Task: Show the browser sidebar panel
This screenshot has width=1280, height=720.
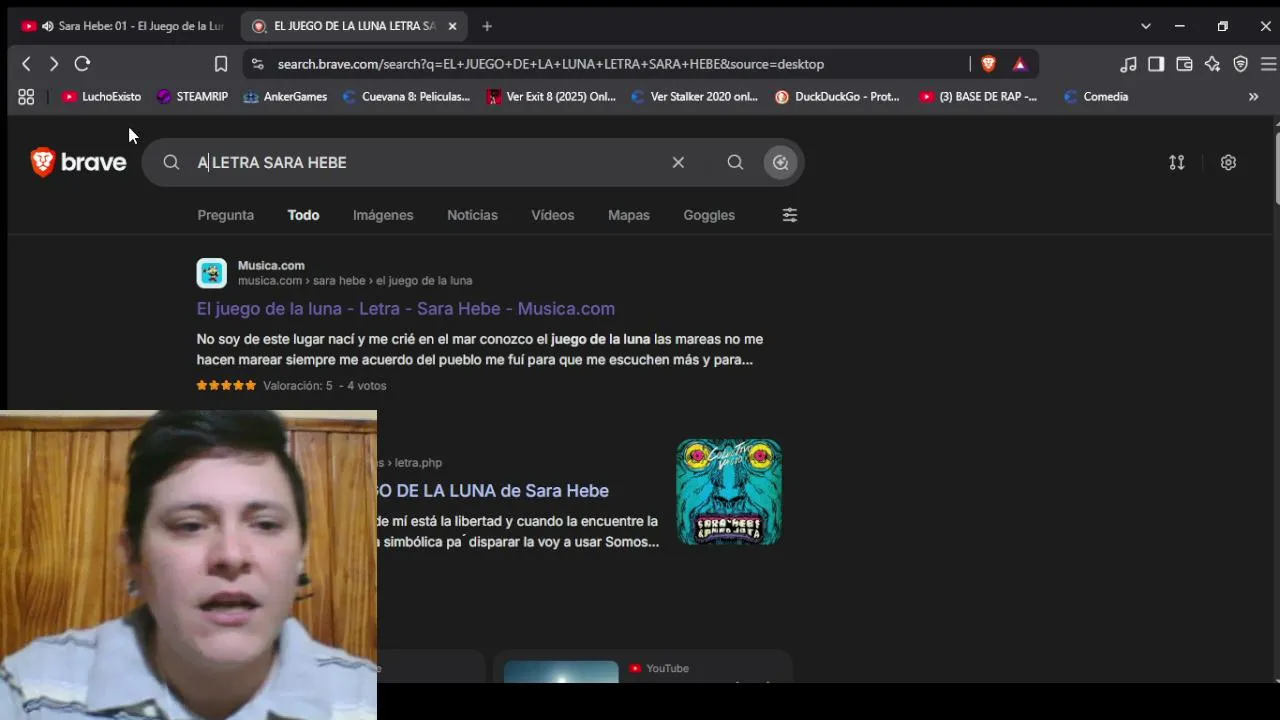Action: tap(1156, 64)
